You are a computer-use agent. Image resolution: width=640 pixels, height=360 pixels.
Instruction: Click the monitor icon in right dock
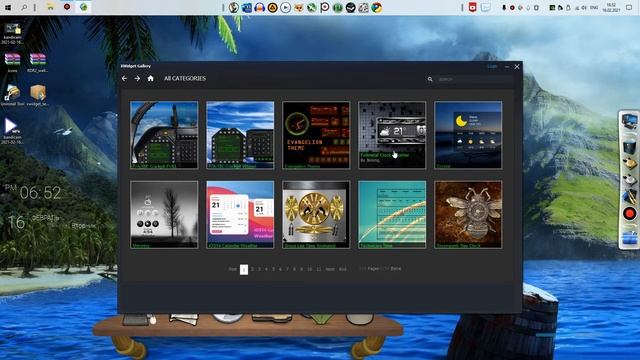pos(629,121)
